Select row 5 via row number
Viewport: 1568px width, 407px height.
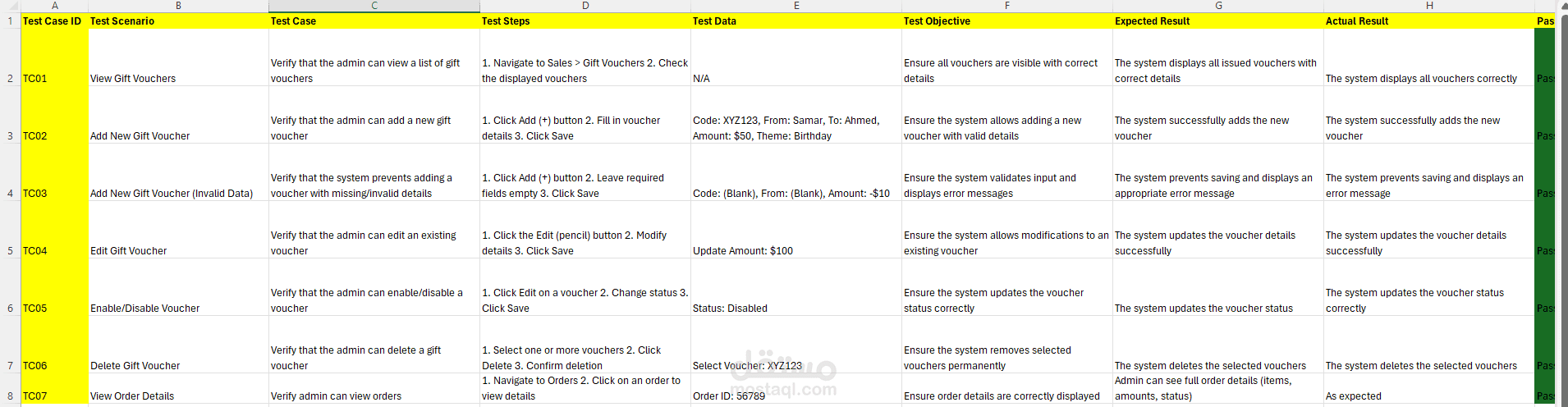[x=10, y=251]
